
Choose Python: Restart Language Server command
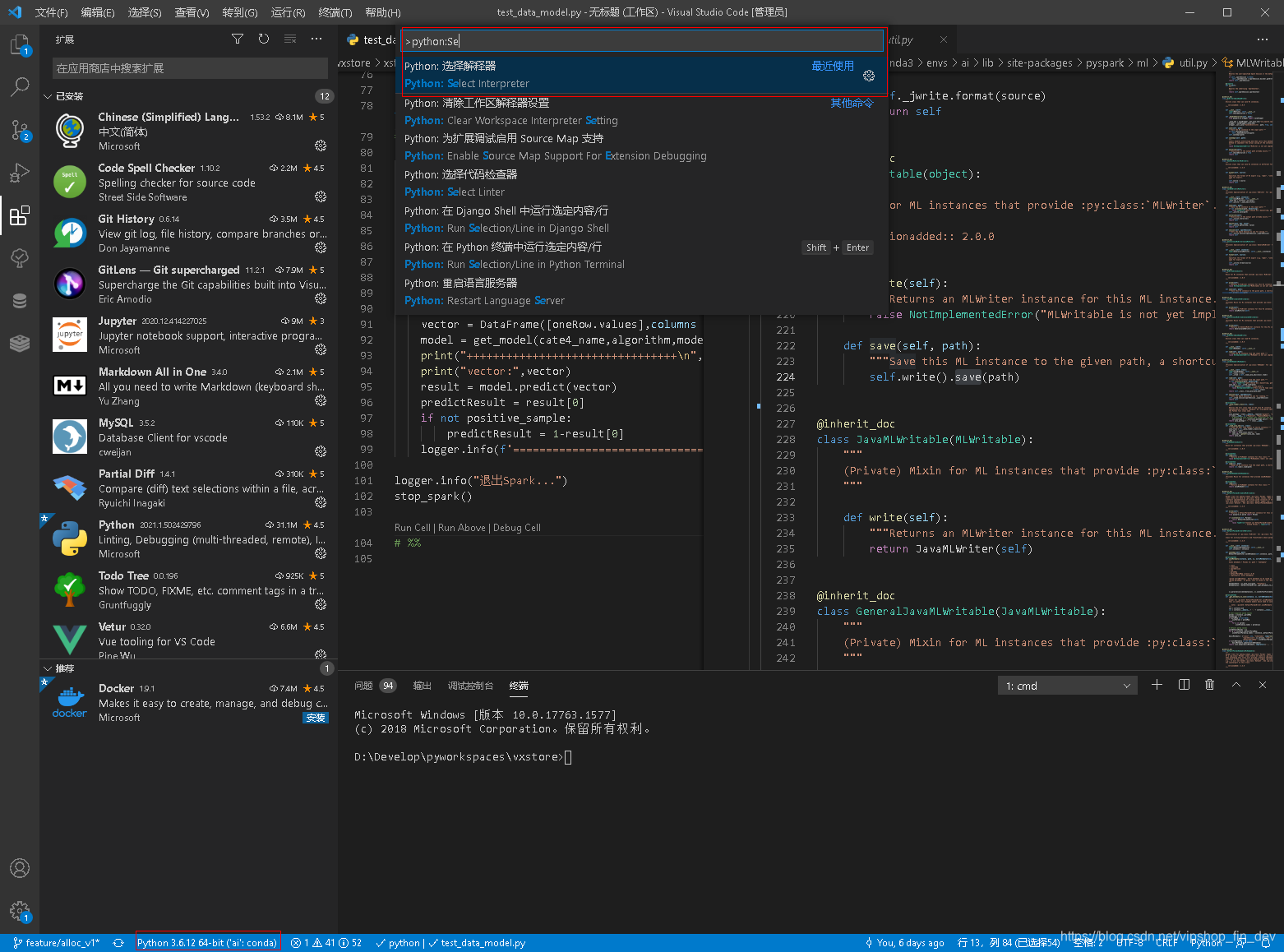coord(641,292)
